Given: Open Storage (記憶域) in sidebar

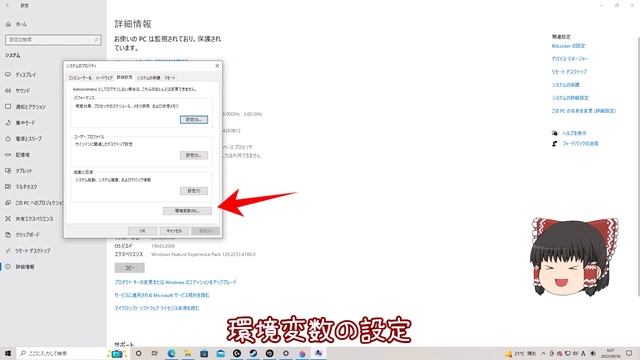Looking at the screenshot, I should 18,155.
